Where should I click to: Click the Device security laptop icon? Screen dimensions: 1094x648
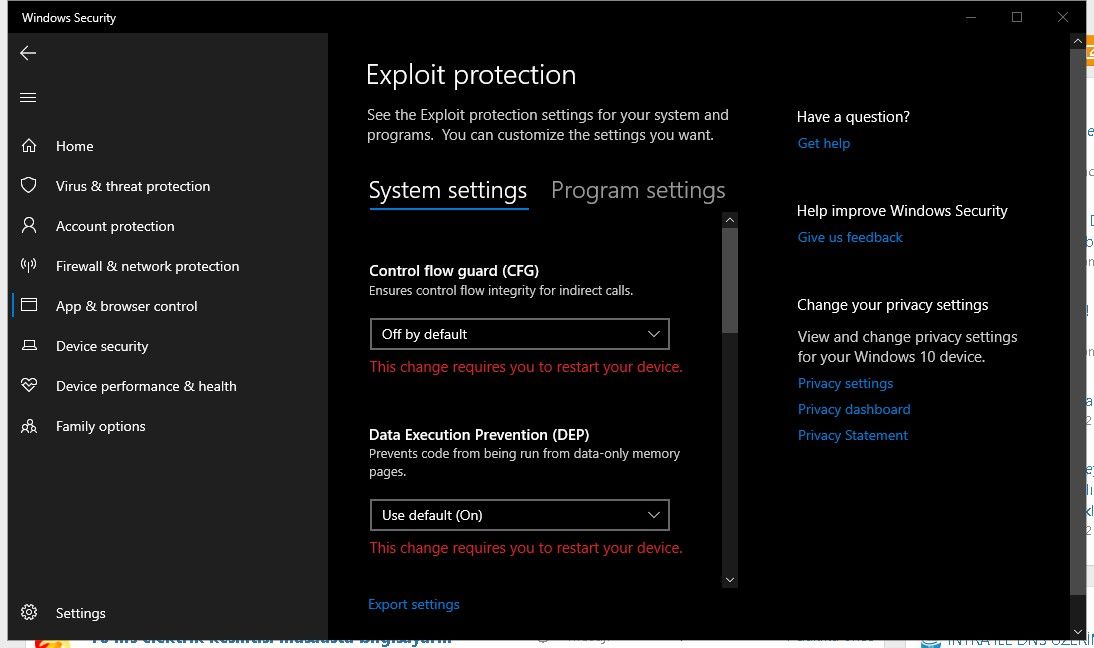coord(29,346)
